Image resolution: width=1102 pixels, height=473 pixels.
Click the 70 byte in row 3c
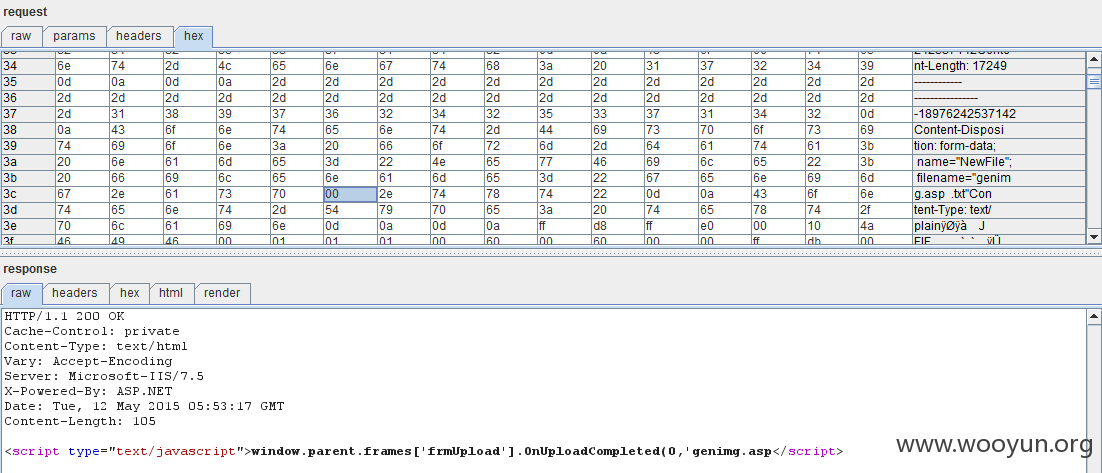tap(296, 194)
